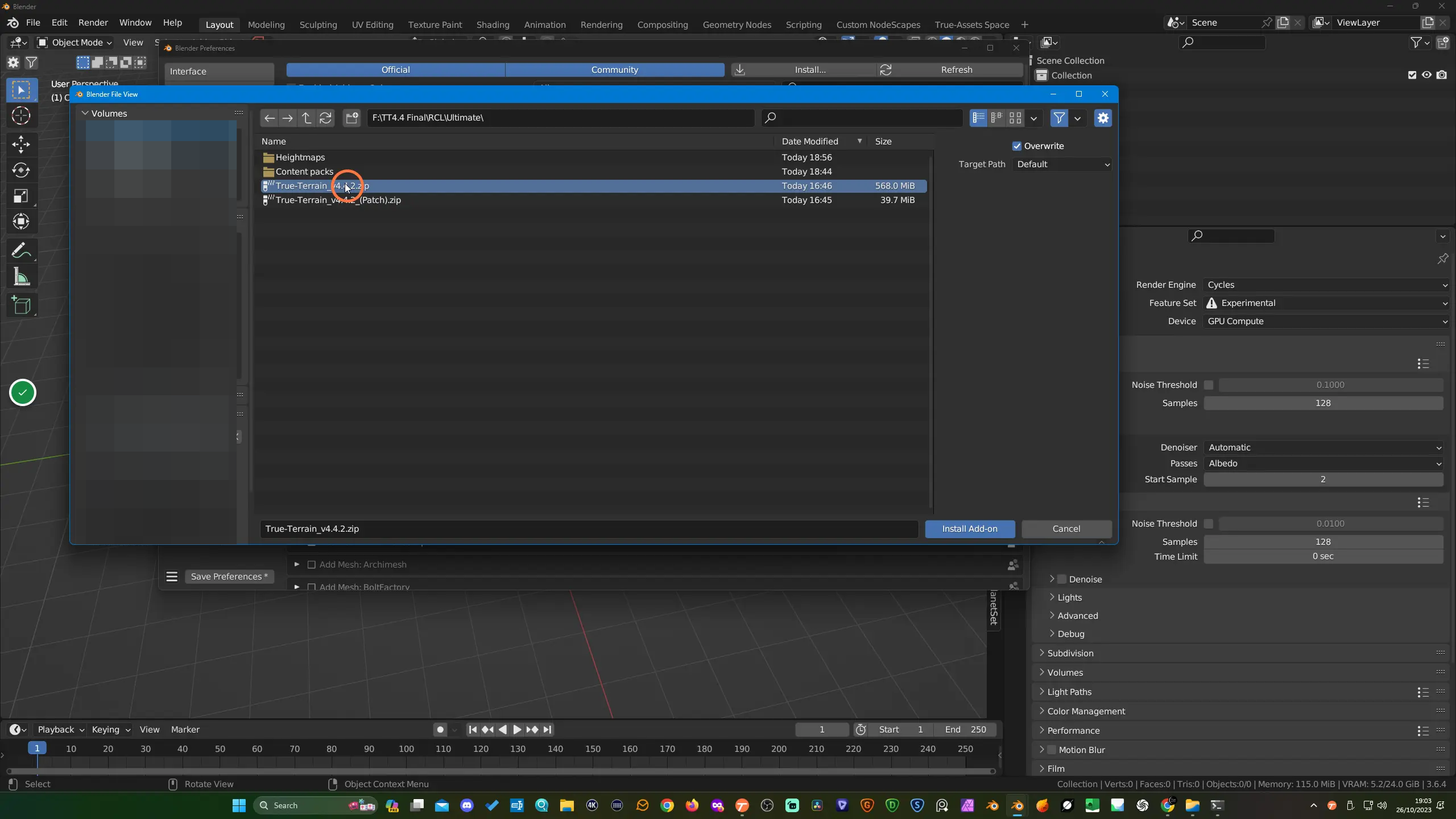
Task: Switch to vertical list display mode
Action: click(978, 118)
